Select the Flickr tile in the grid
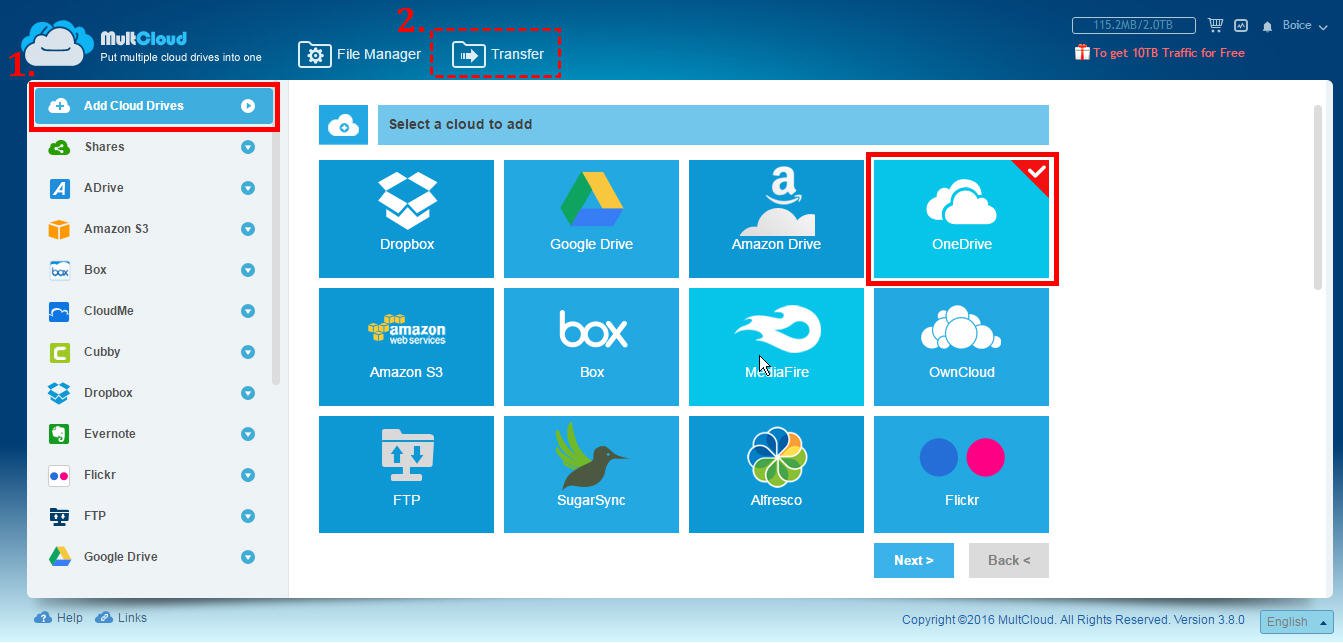1343x643 pixels. click(961, 474)
